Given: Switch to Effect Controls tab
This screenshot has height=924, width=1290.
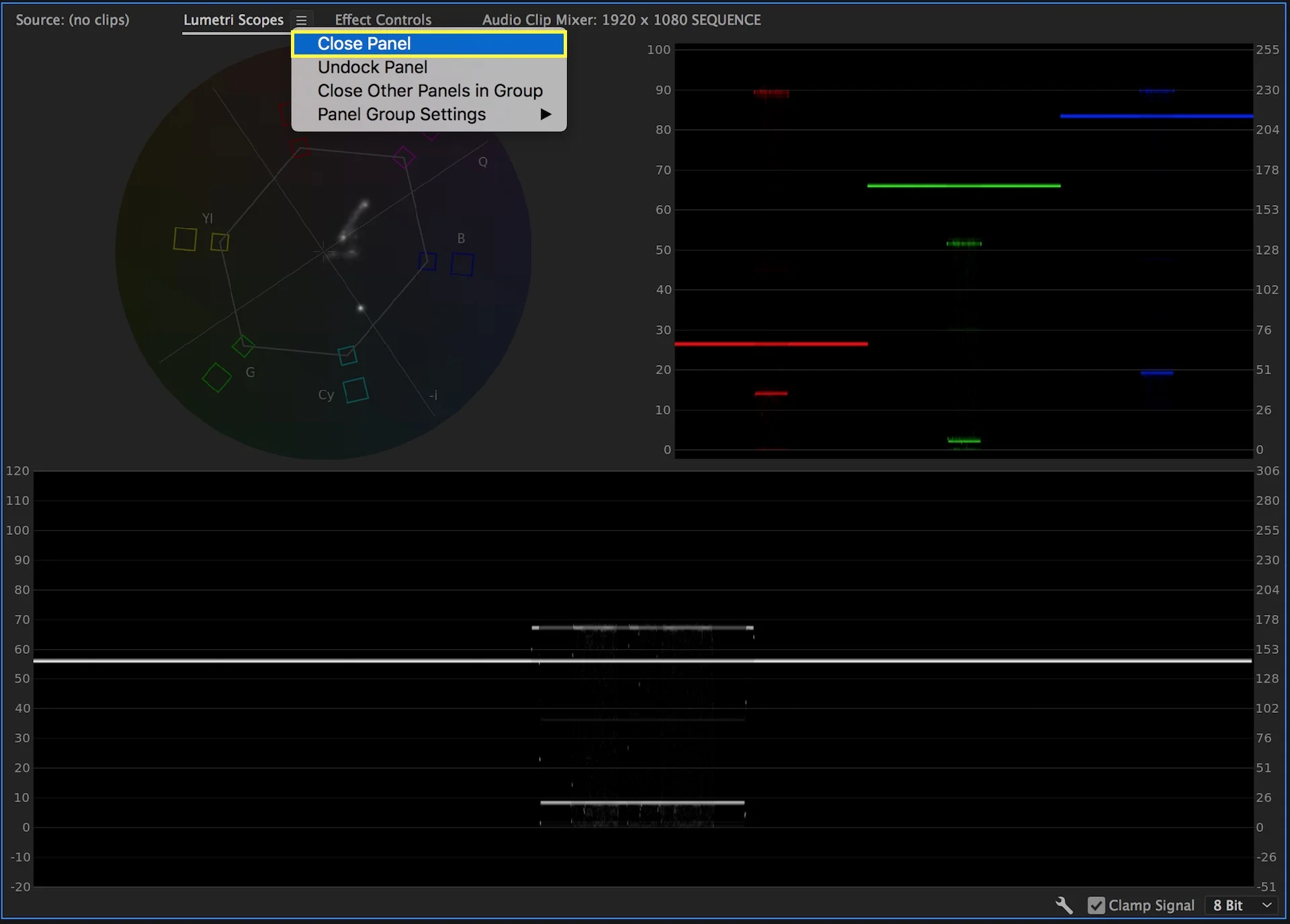Looking at the screenshot, I should tap(383, 20).
